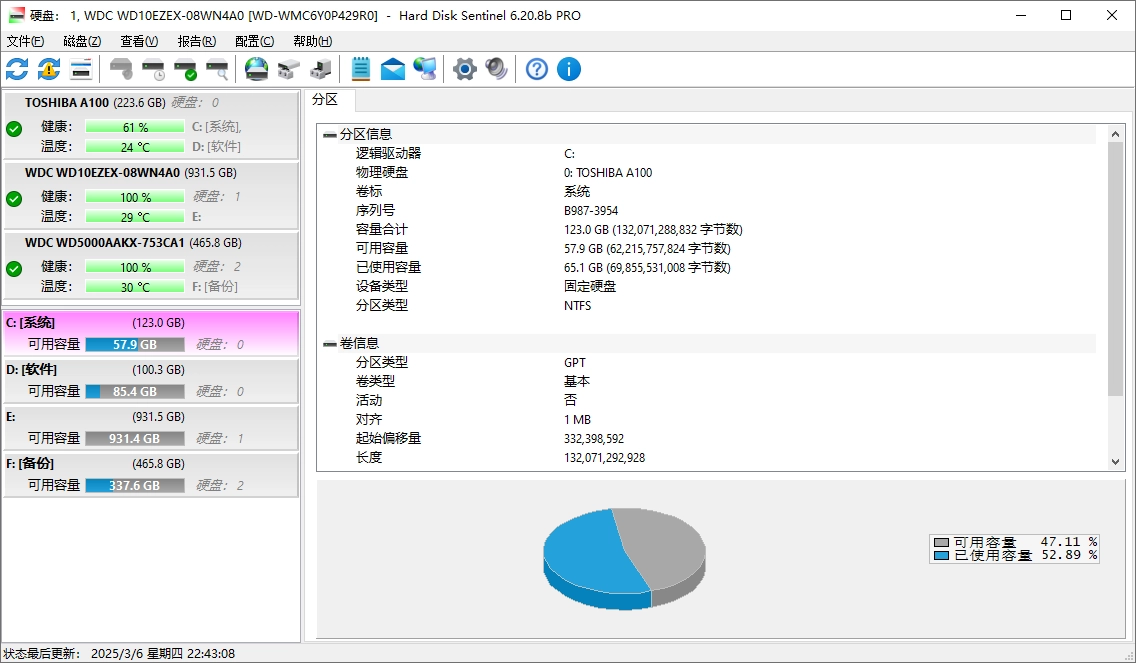Image resolution: width=1136 pixels, height=663 pixels.
Task: Open help with the question mark icon
Action: pos(537,69)
